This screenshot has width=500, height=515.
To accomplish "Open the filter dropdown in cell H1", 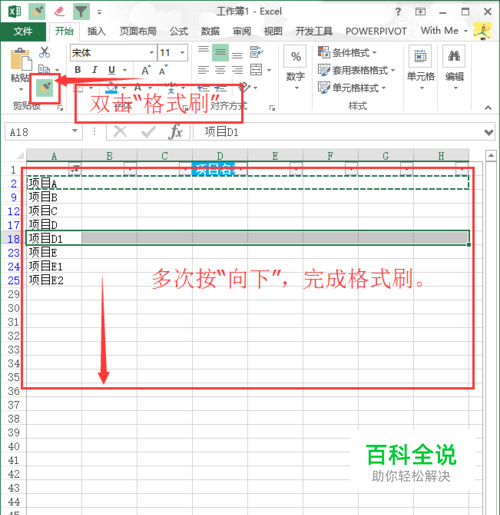I will point(462,169).
